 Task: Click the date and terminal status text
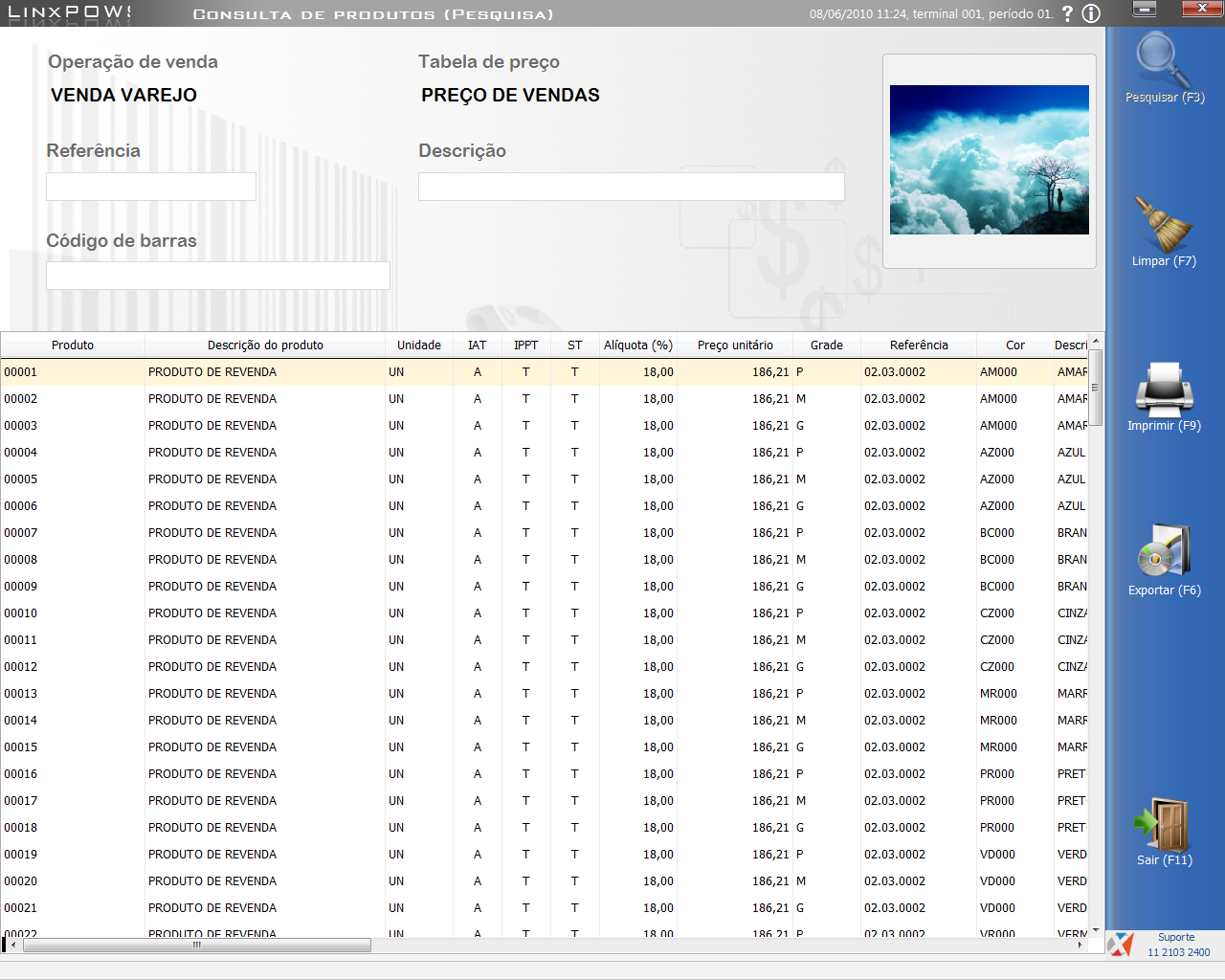pos(931,14)
